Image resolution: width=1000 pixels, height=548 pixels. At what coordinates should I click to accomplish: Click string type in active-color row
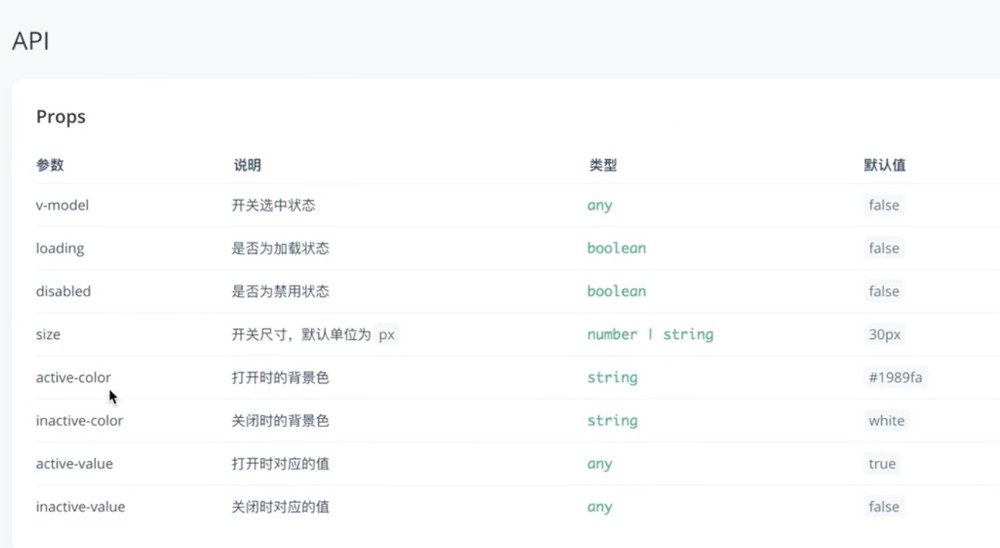pyautogui.click(x=612, y=378)
